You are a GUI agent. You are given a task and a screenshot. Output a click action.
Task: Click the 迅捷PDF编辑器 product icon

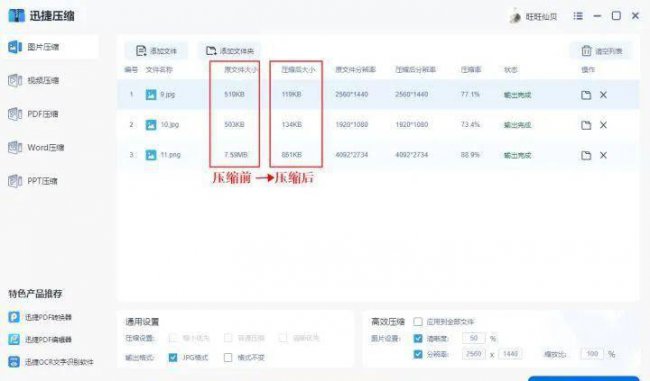[14, 340]
